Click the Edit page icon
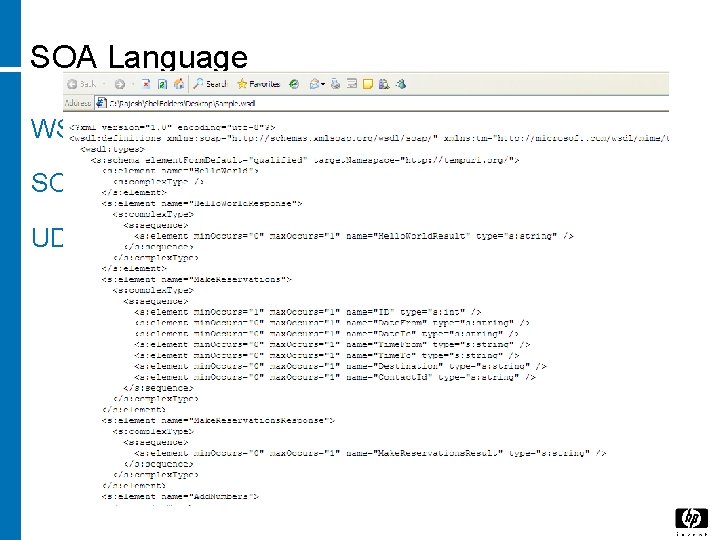Image resolution: width=720 pixels, height=540 pixels. 352,84
